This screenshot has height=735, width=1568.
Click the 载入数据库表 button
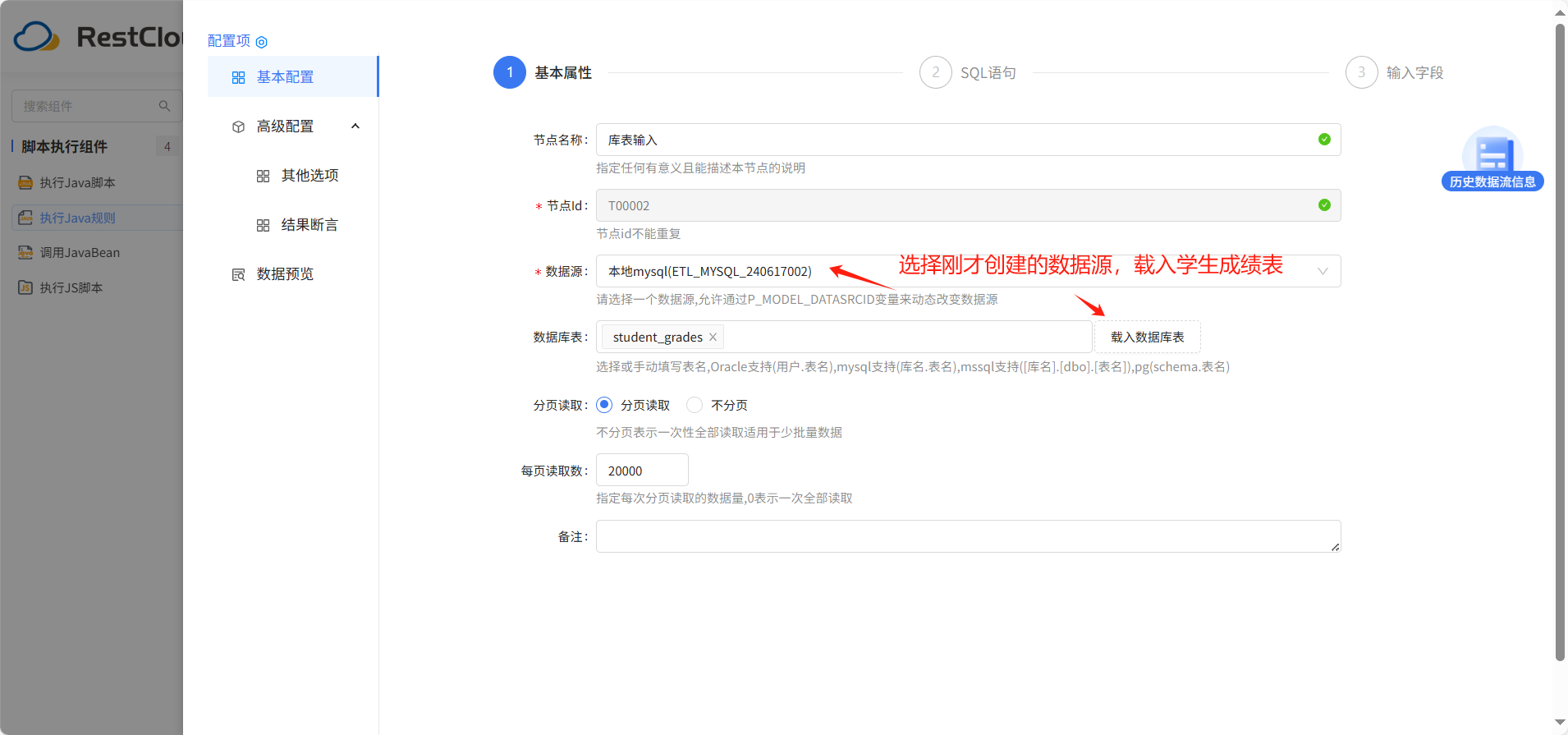click(1147, 338)
